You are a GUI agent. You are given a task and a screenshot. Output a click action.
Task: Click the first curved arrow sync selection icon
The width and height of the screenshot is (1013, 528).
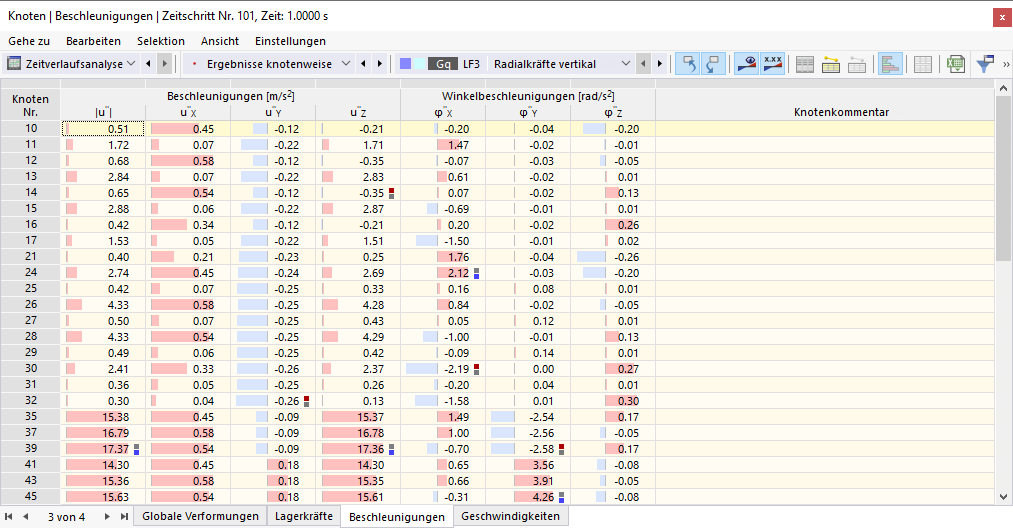(687, 64)
